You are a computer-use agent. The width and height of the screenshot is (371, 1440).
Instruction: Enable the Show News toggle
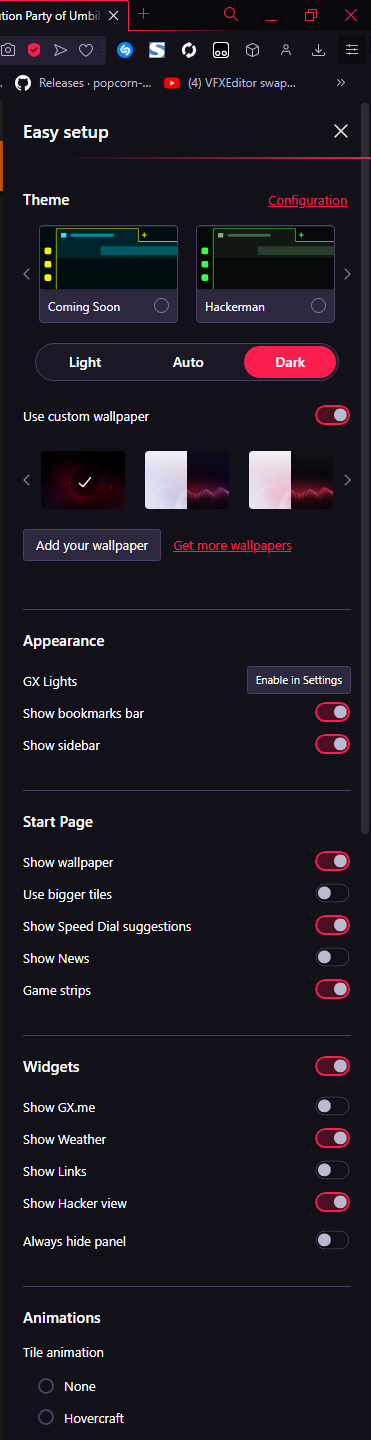tap(333, 957)
